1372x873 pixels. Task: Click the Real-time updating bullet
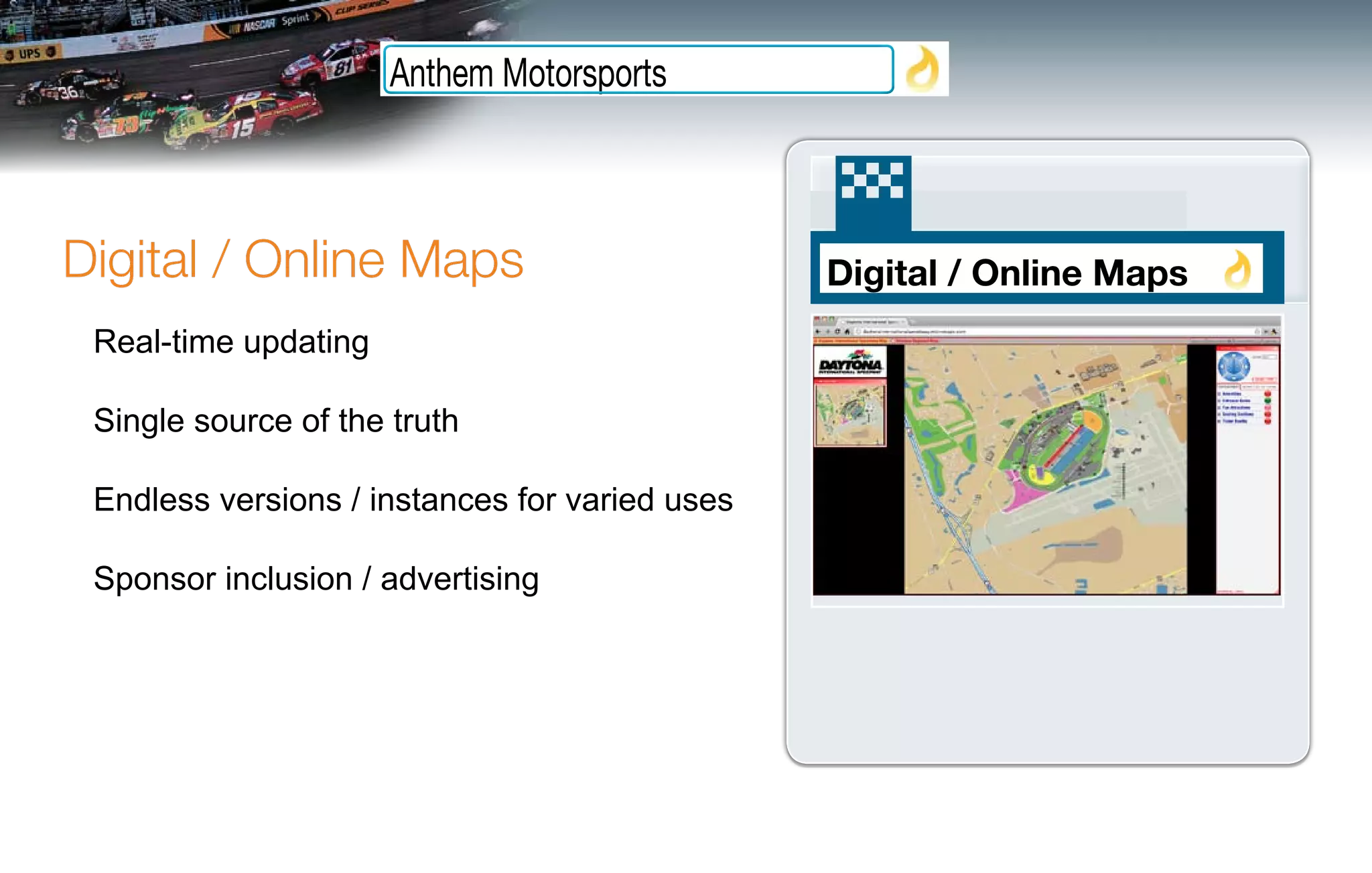231,342
